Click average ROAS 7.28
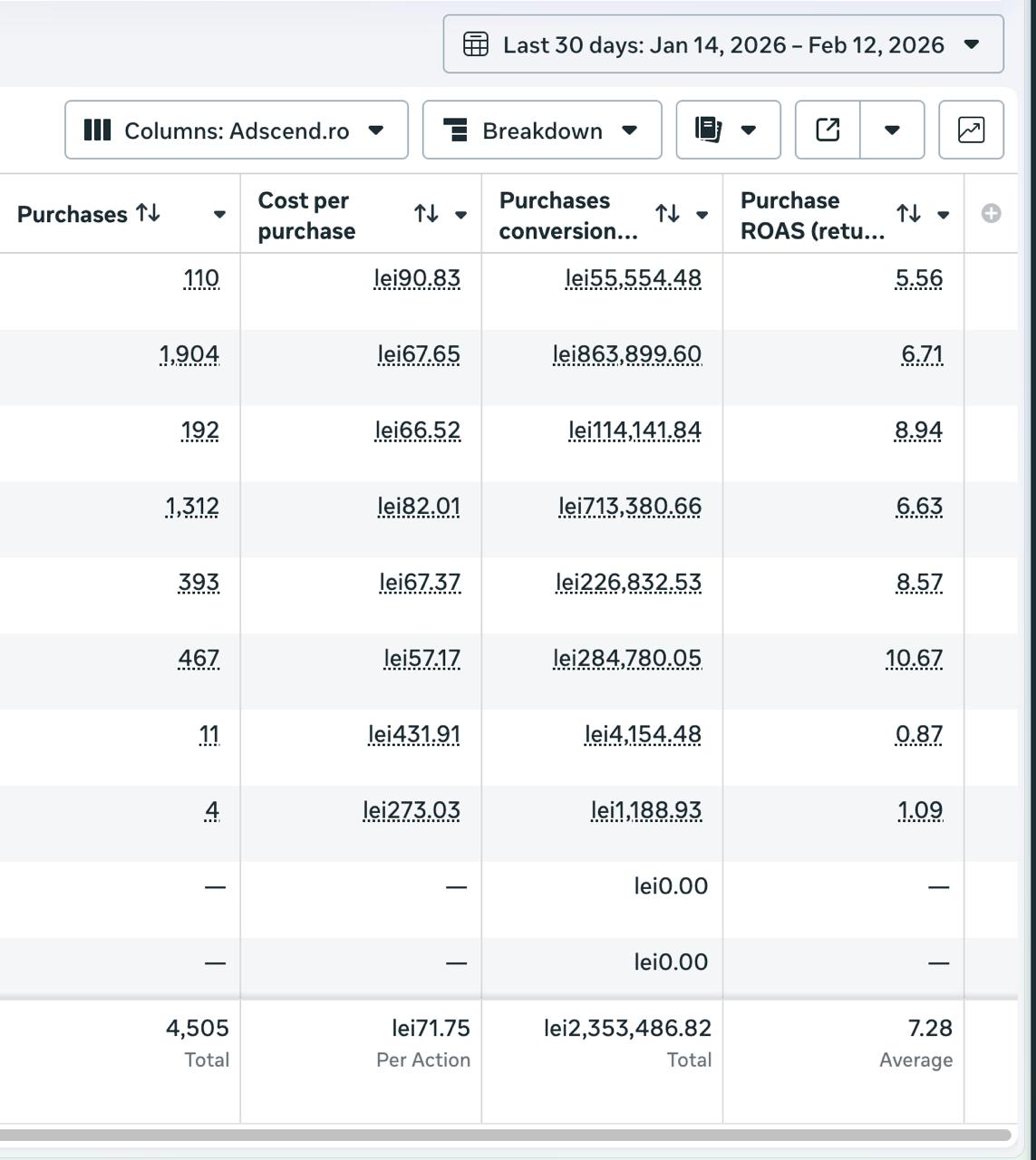The image size is (1036, 1160). coord(930,1028)
